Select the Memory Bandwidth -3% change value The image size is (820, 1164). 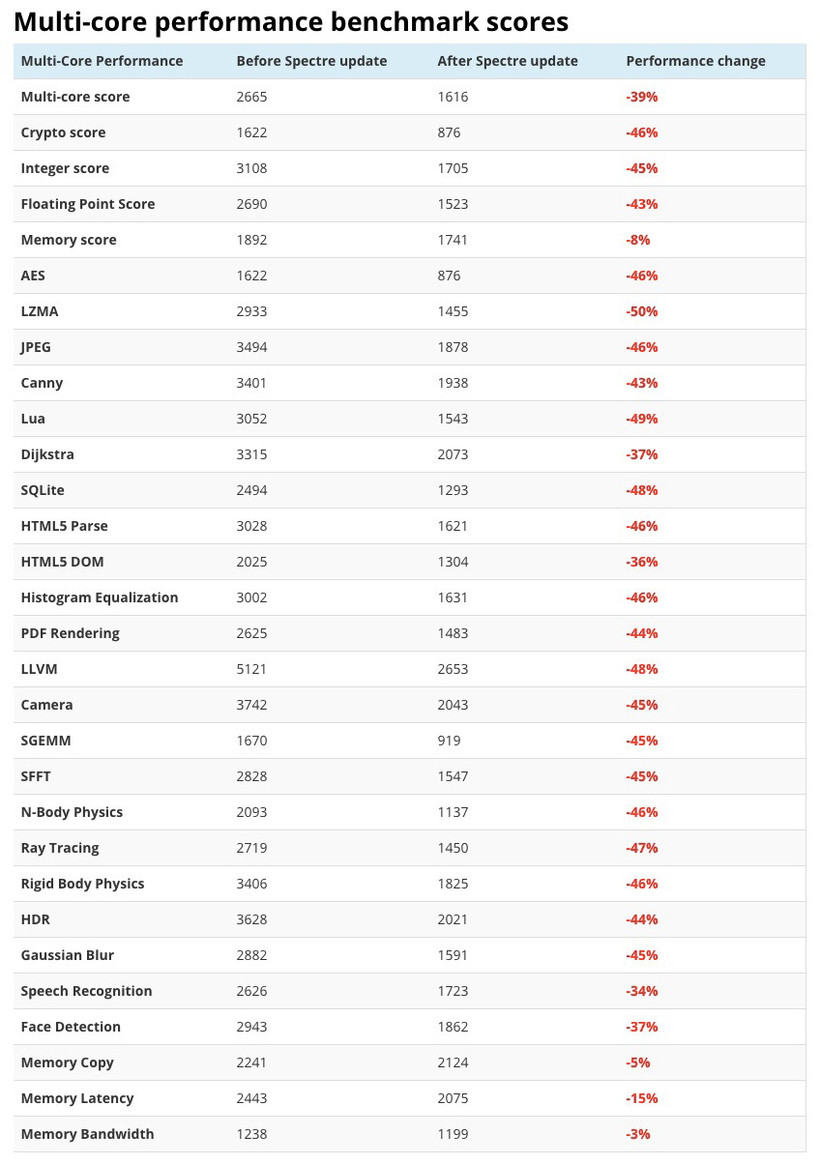(x=637, y=1134)
